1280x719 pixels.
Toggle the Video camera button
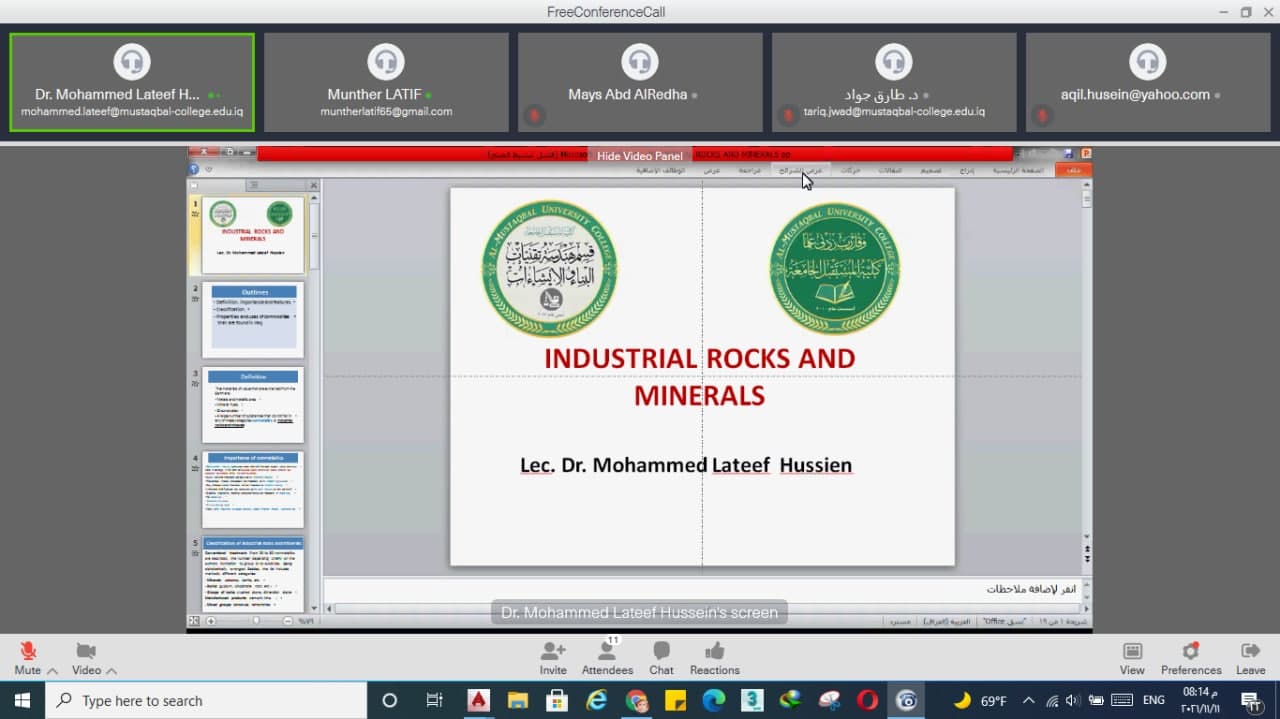pos(86,652)
